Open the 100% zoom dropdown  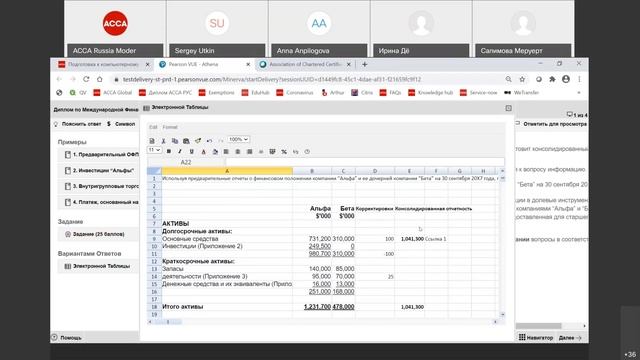[238, 140]
